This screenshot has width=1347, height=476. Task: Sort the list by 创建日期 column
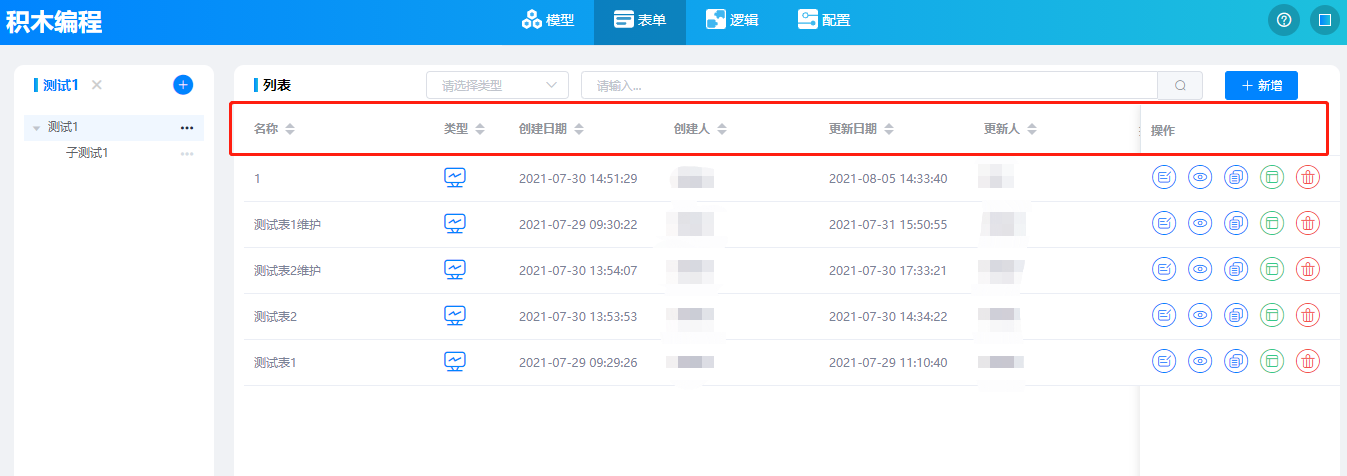coord(579,129)
